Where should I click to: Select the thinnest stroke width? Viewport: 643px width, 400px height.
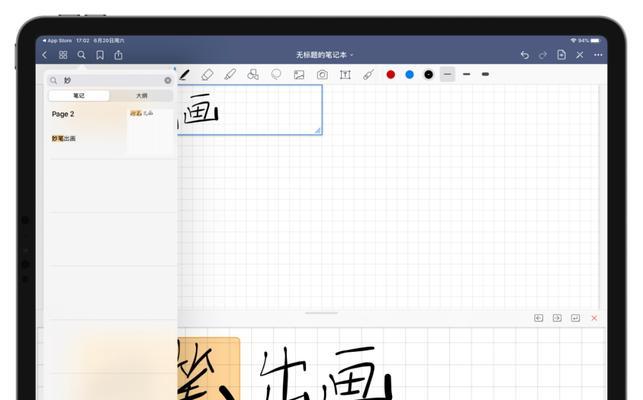coord(447,74)
